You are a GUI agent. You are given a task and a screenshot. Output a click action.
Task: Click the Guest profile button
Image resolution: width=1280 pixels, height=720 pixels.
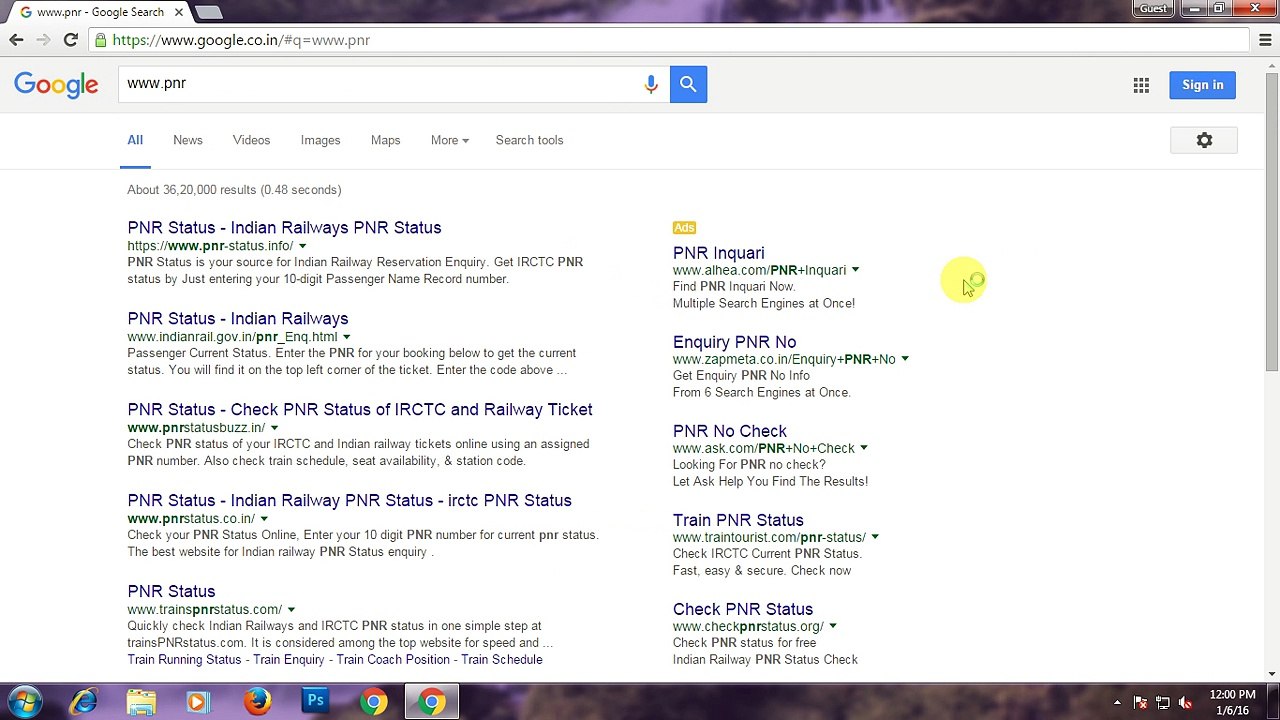point(1153,9)
